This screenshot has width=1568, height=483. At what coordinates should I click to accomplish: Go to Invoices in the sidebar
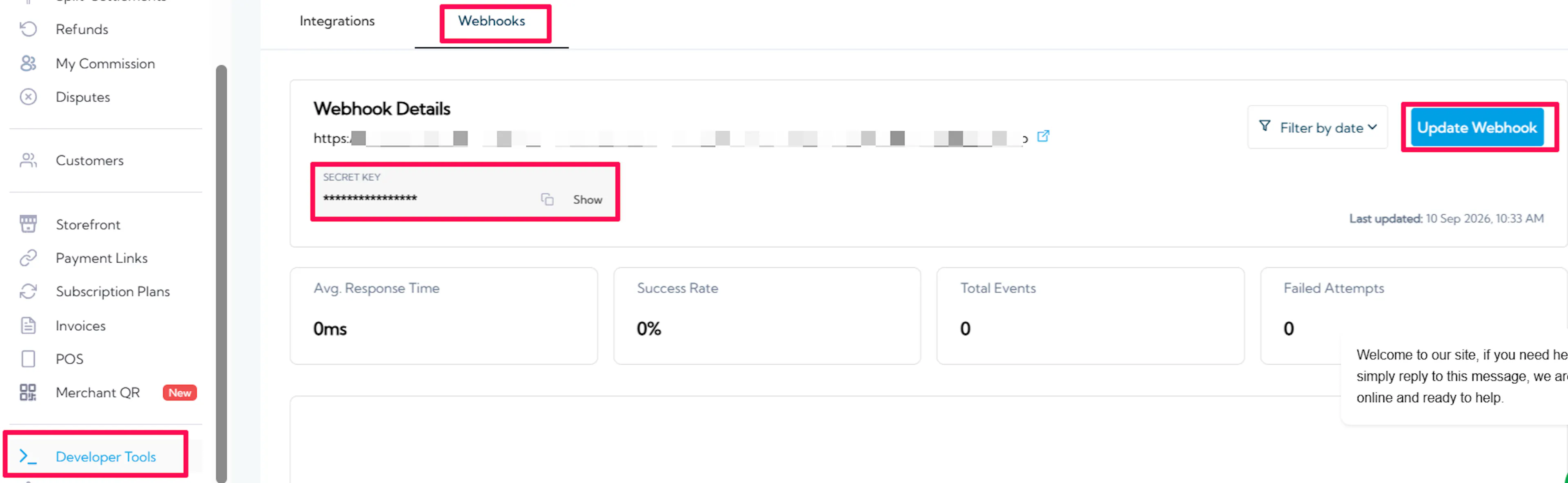[80, 325]
